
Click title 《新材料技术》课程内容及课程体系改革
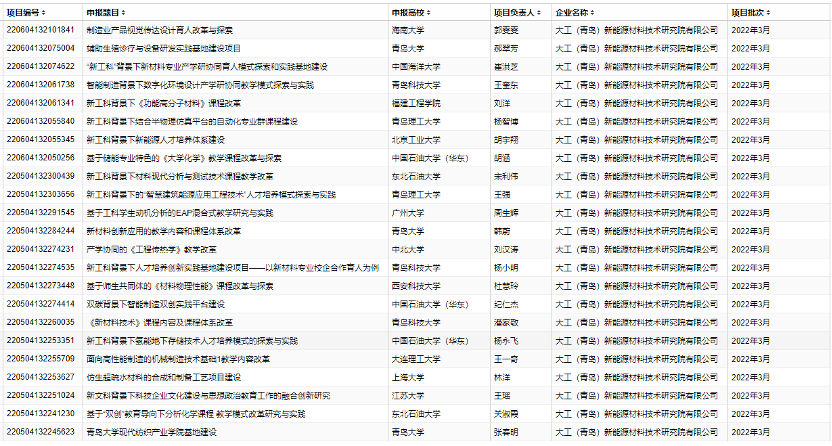coord(159,322)
